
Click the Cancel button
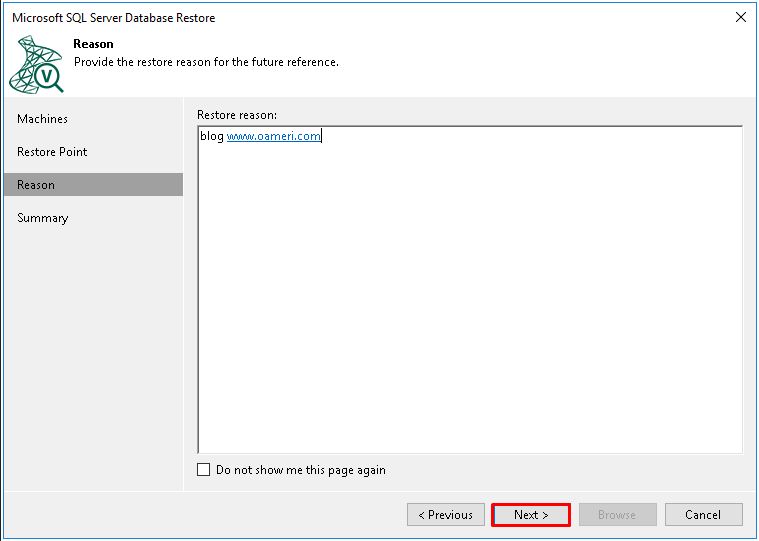click(703, 515)
